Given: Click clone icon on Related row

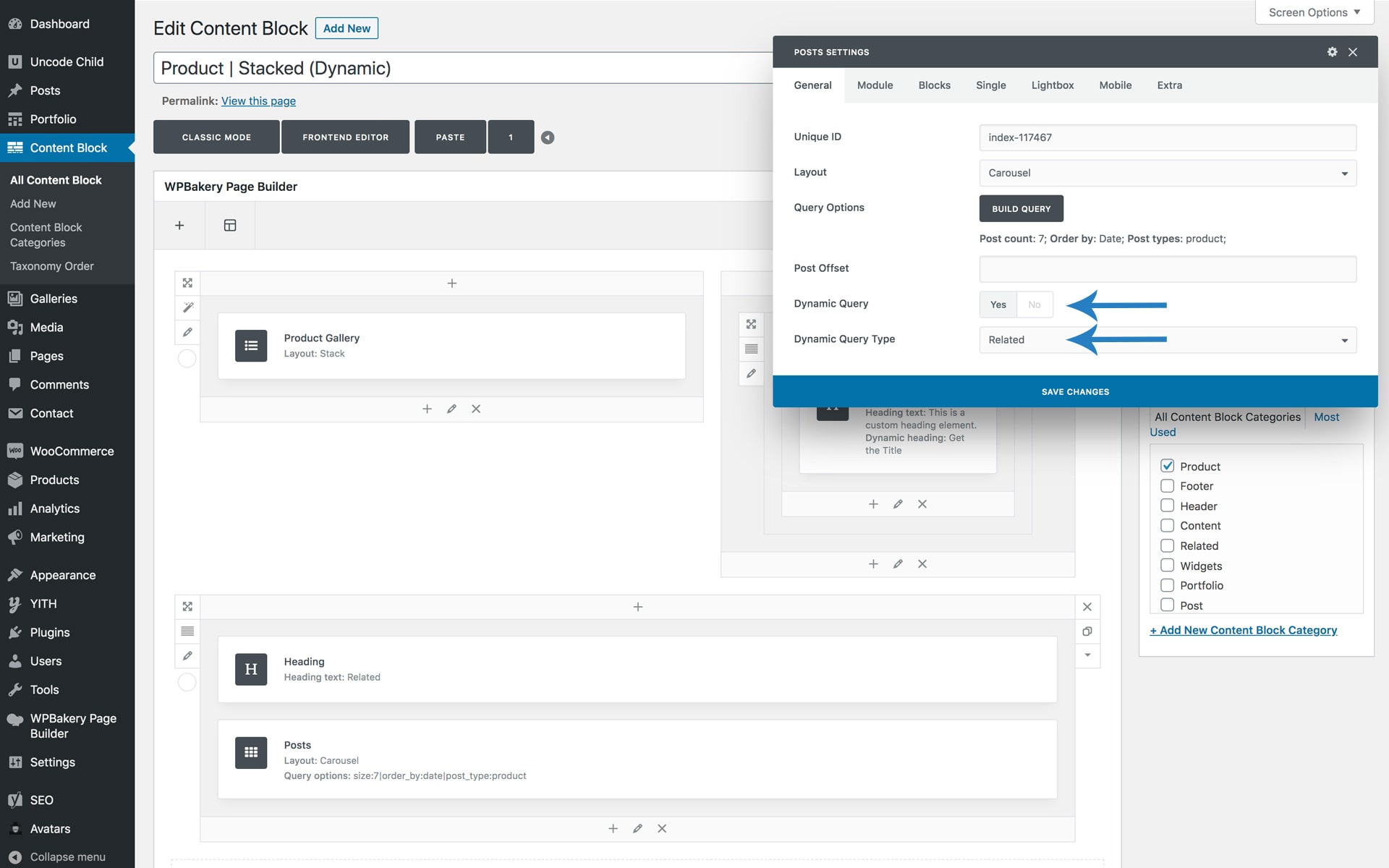Looking at the screenshot, I should point(1087,631).
